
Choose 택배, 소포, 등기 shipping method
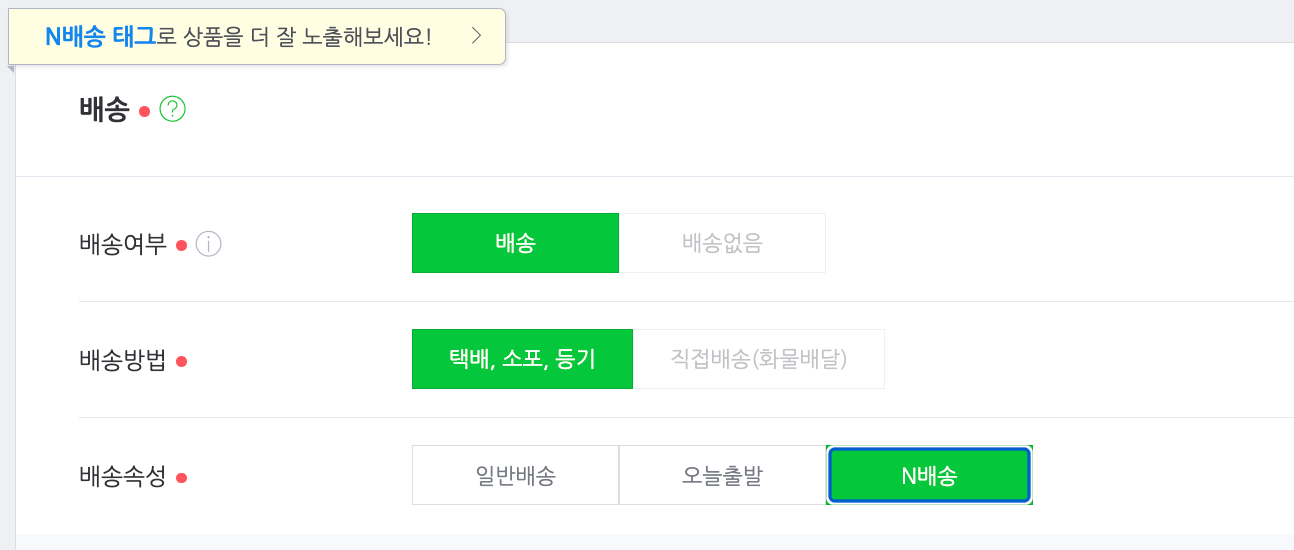coord(522,359)
